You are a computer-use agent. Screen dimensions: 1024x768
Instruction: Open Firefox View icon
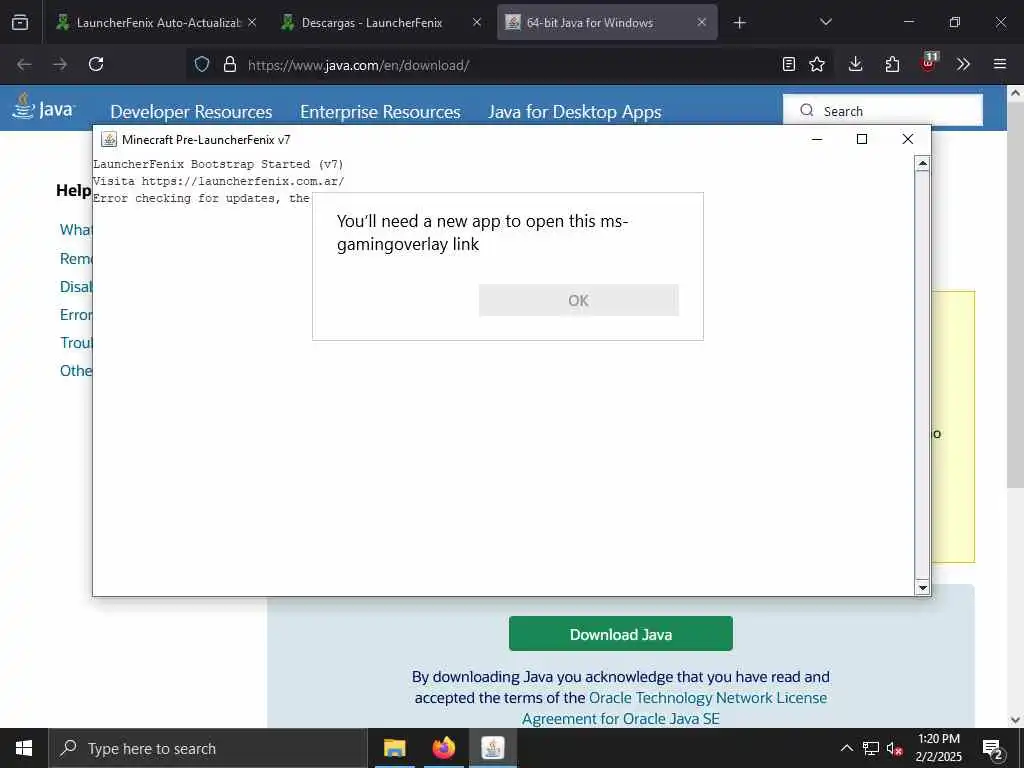pyautogui.click(x=20, y=23)
